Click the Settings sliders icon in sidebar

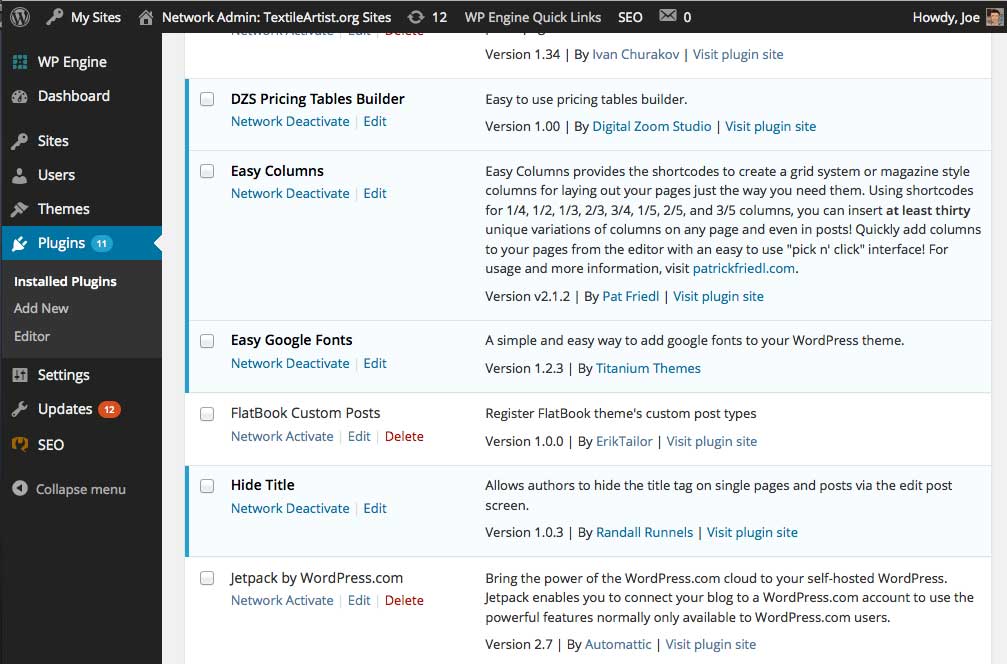[x=20, y=375]
